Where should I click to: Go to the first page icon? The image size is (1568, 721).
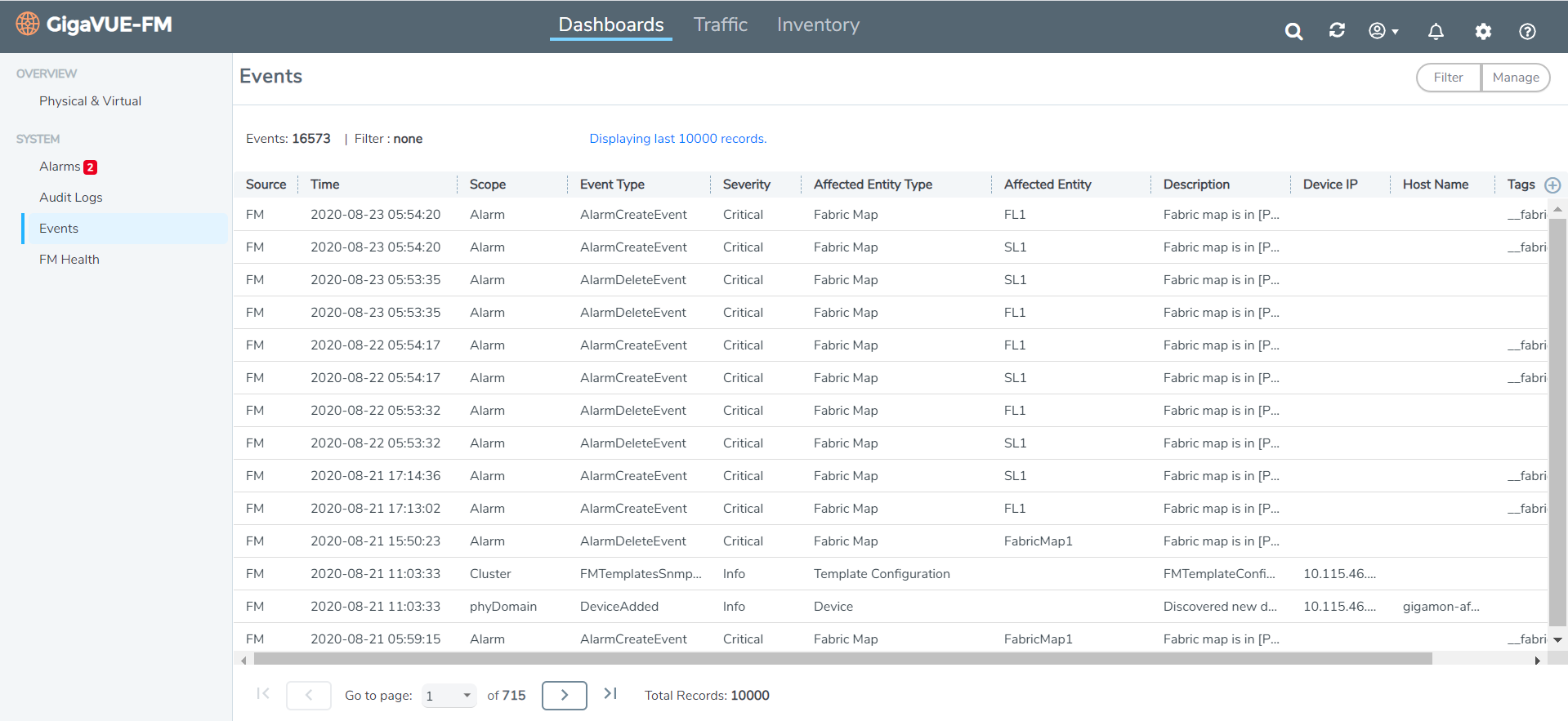262,694
